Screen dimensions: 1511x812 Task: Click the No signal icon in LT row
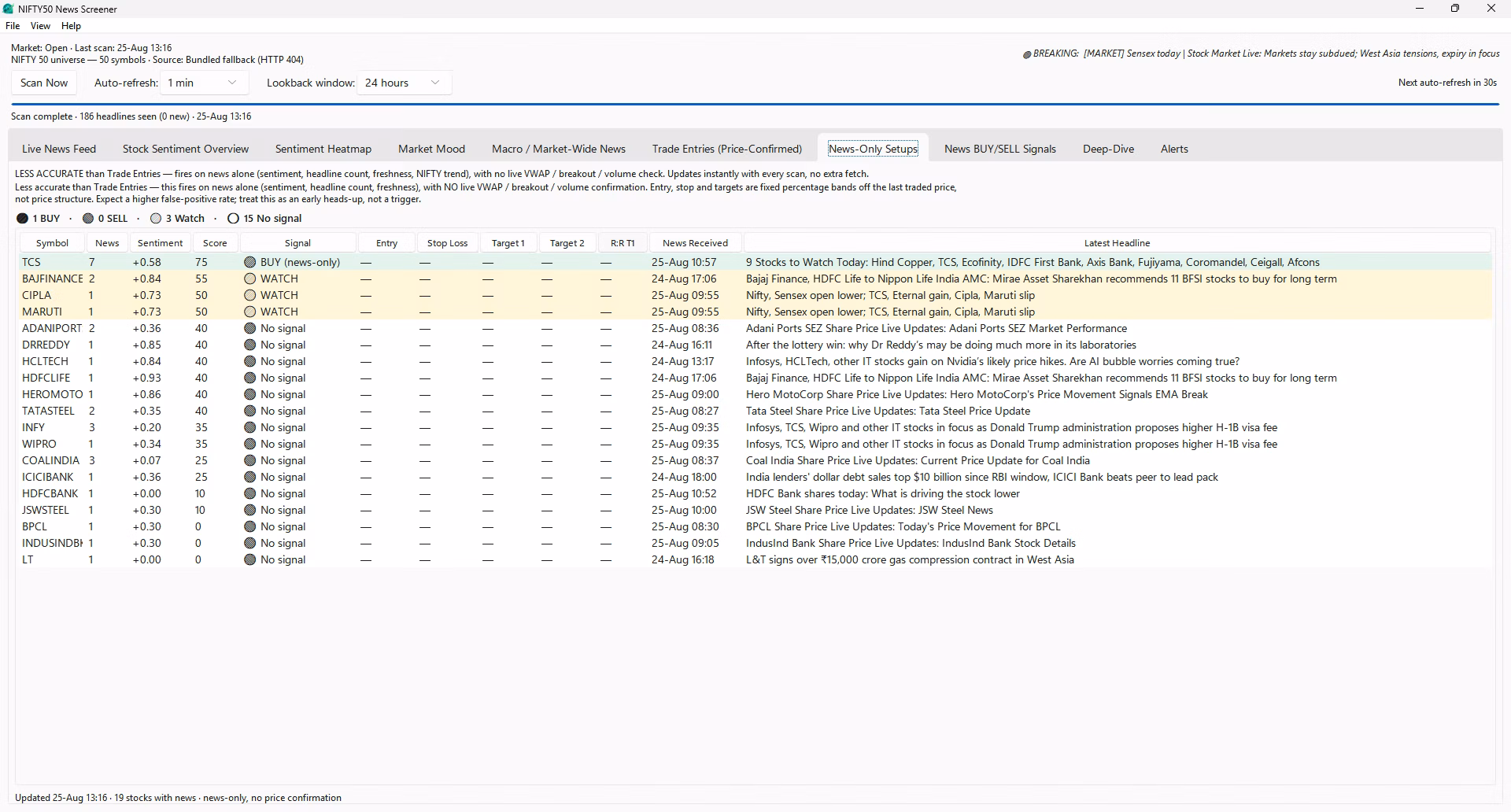click(x=250, y=559)
